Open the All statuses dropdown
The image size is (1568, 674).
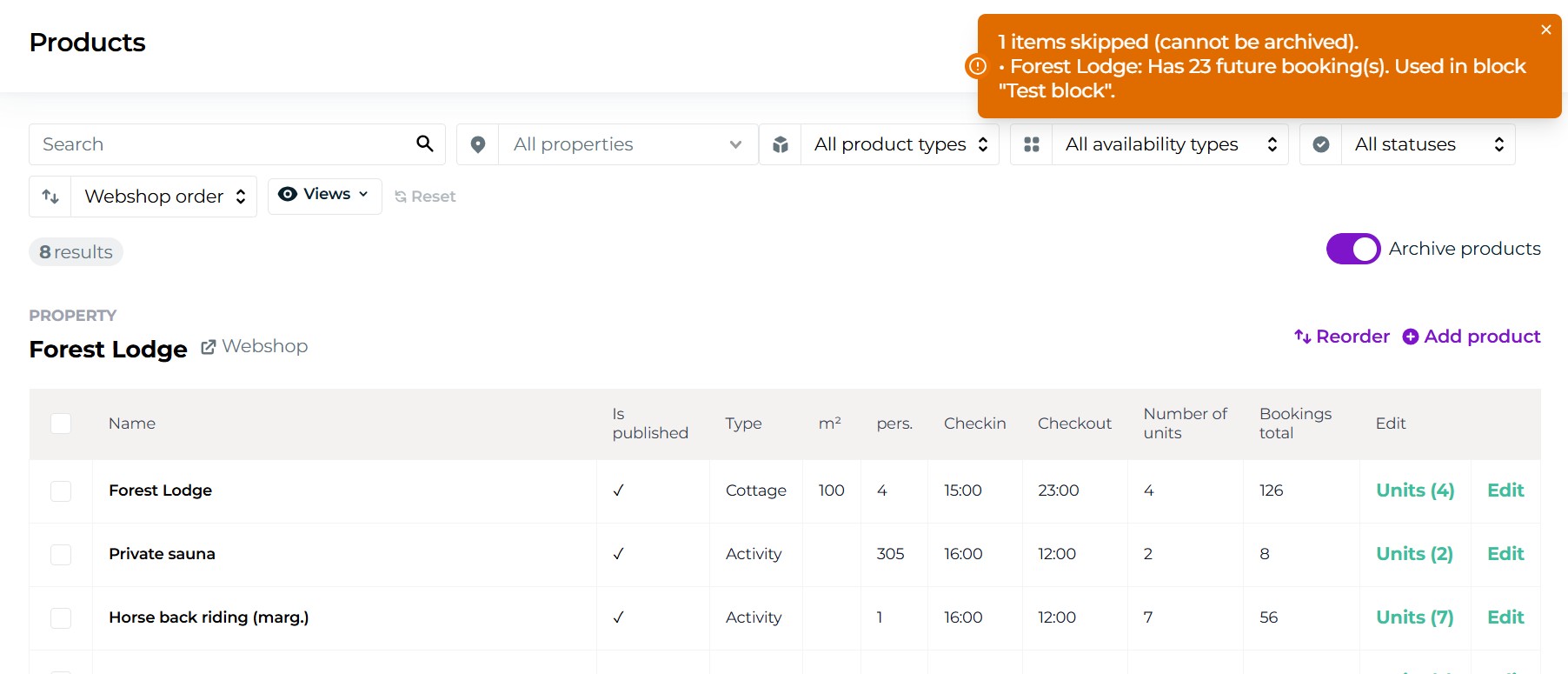point(1428,144)
